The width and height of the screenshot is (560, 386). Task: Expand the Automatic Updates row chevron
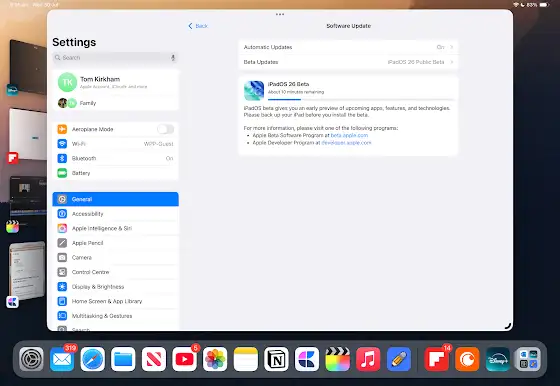[x=452, y=47]
